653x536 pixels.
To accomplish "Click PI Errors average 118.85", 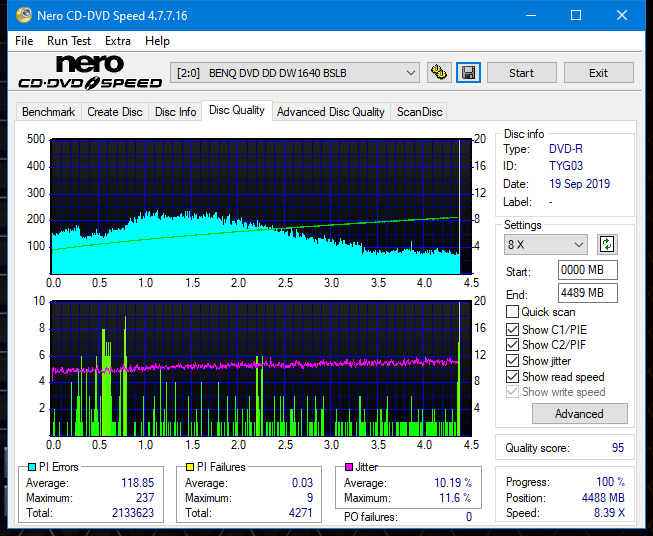I will pyautogui.click(x=137, y=483).
